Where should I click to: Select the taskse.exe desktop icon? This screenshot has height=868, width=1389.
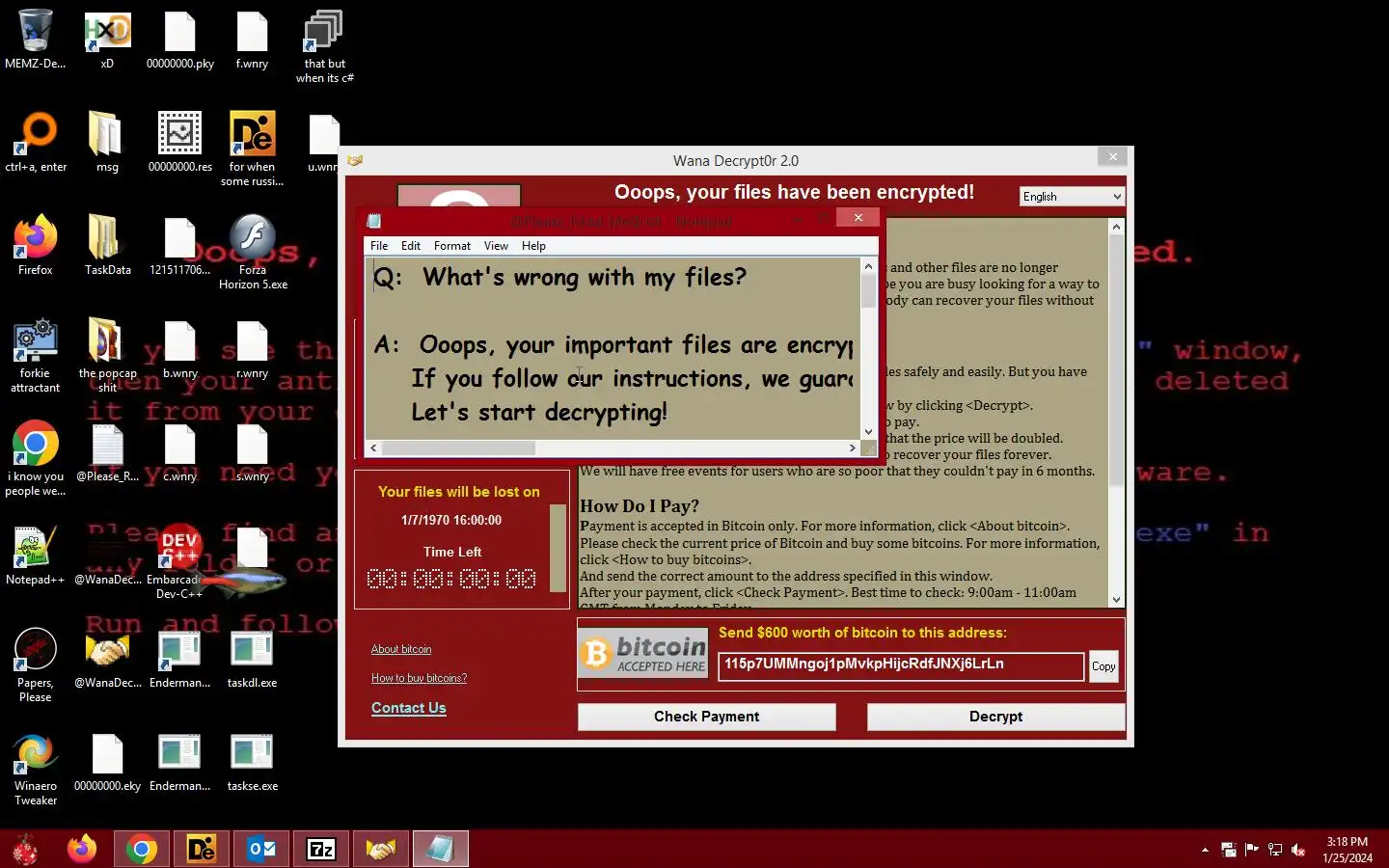252,762
